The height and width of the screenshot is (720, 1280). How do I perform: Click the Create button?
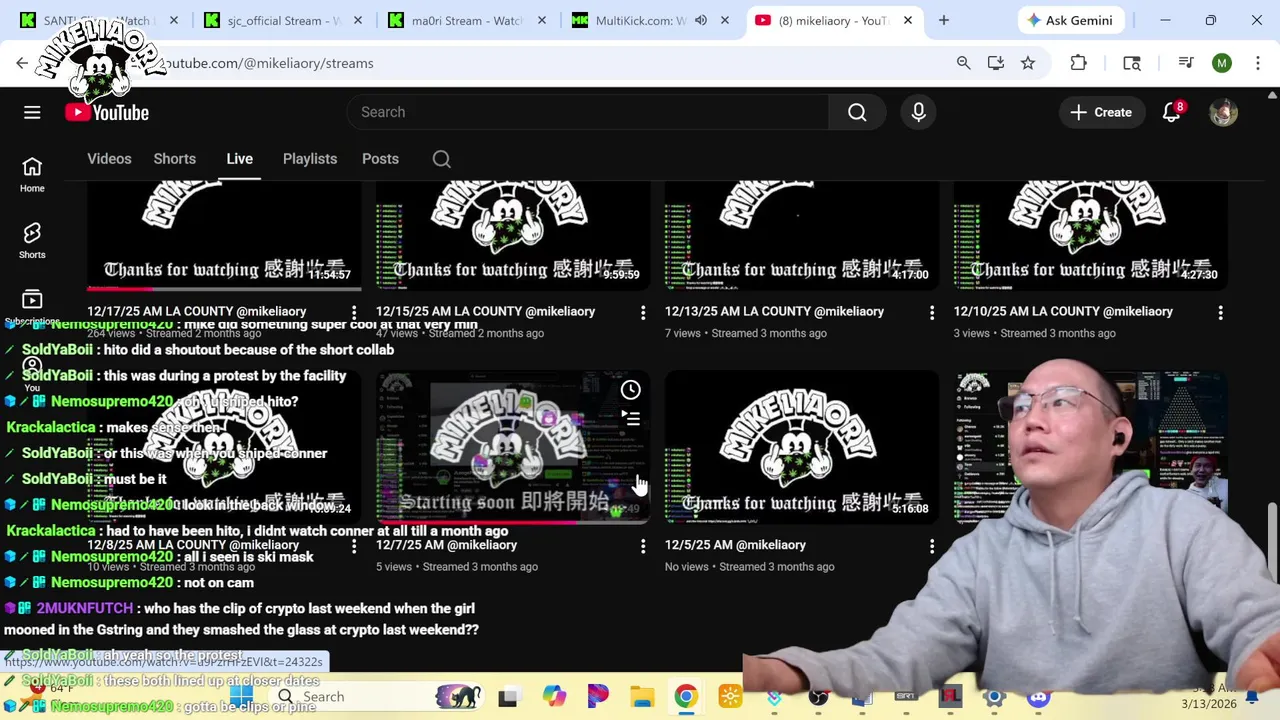click(1101, 112)
